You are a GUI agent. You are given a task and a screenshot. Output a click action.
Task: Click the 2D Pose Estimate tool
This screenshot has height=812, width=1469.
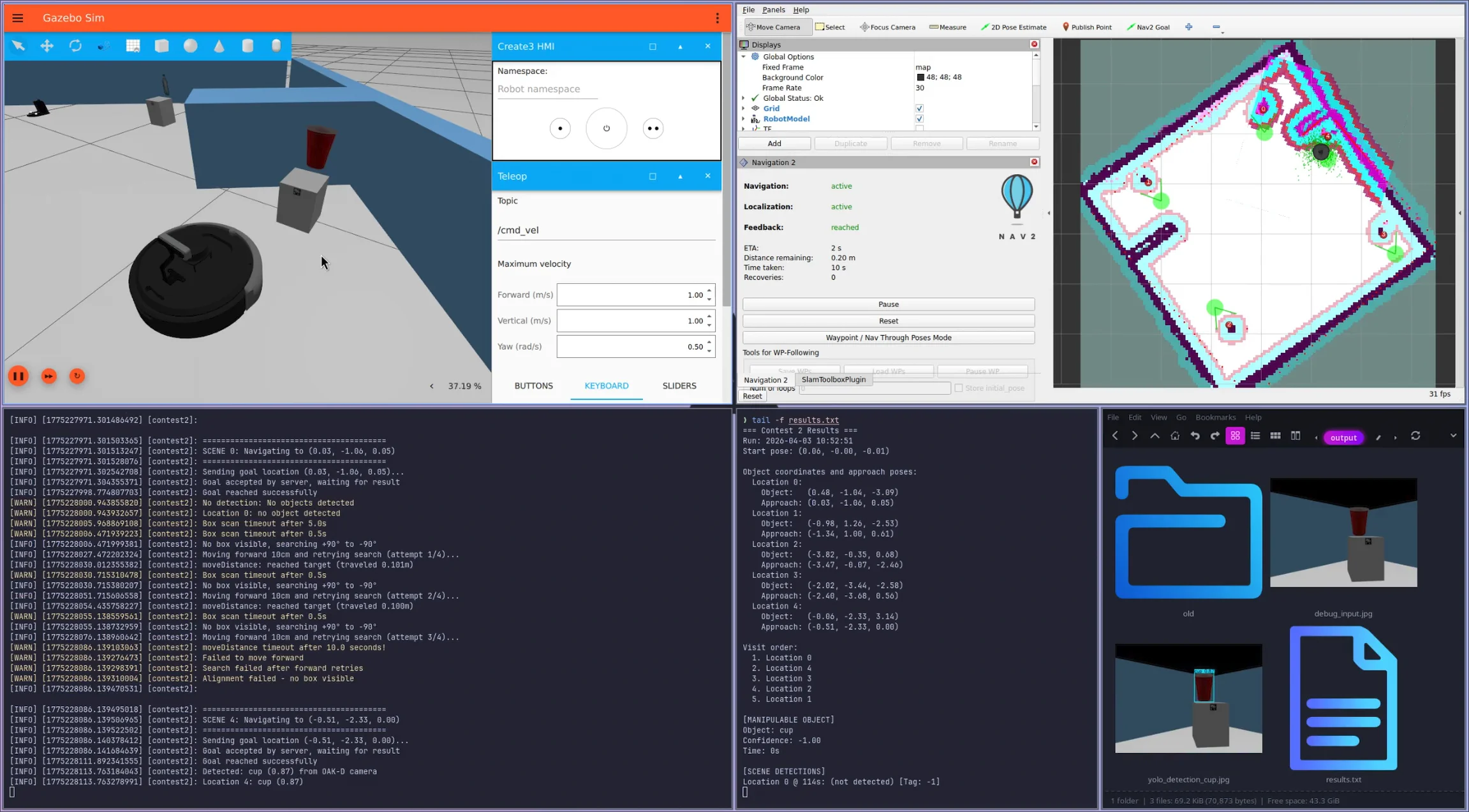(1013, 27)
